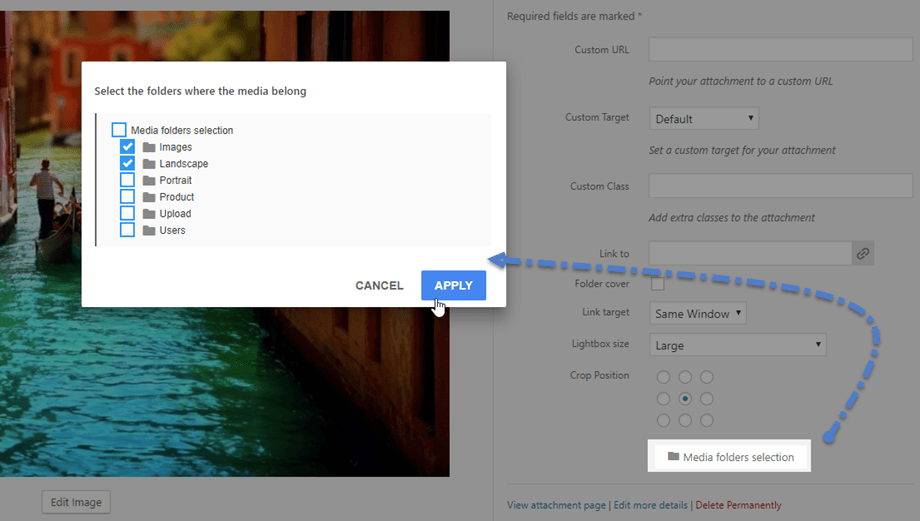
Task: Click the Landscape folder icon
Action: (149, 164)
